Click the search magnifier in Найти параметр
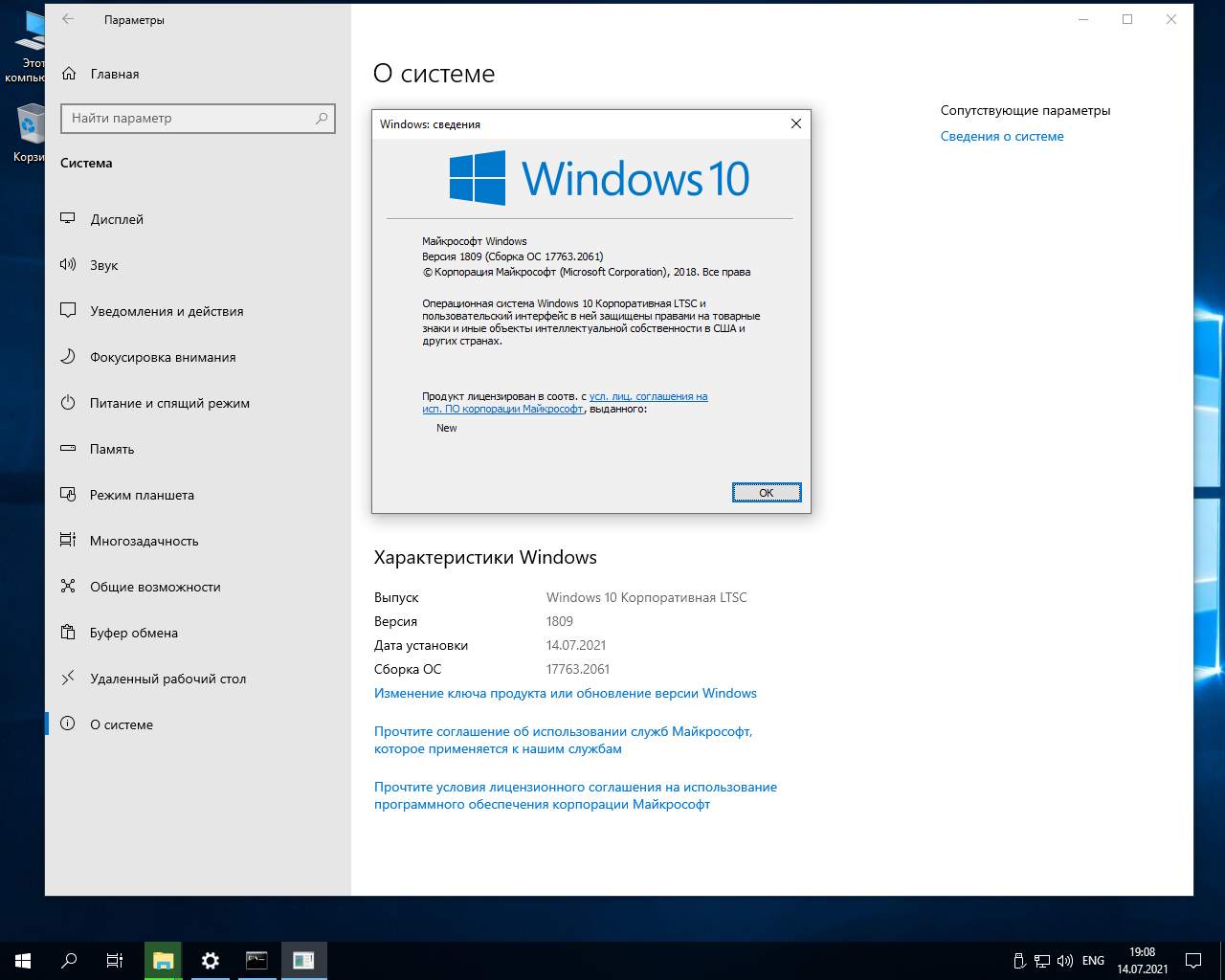1225x980 pixels. click(322, 118)
